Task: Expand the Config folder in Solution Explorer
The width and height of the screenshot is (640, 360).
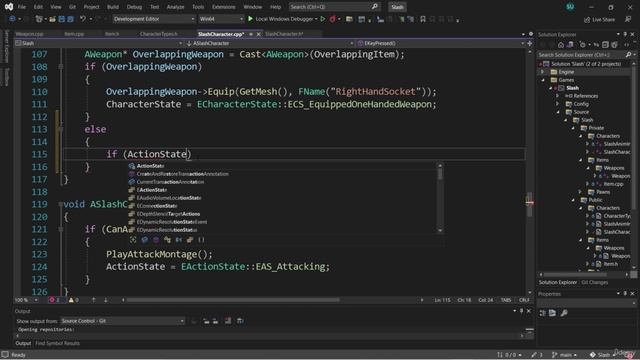Action: (558, 104)
